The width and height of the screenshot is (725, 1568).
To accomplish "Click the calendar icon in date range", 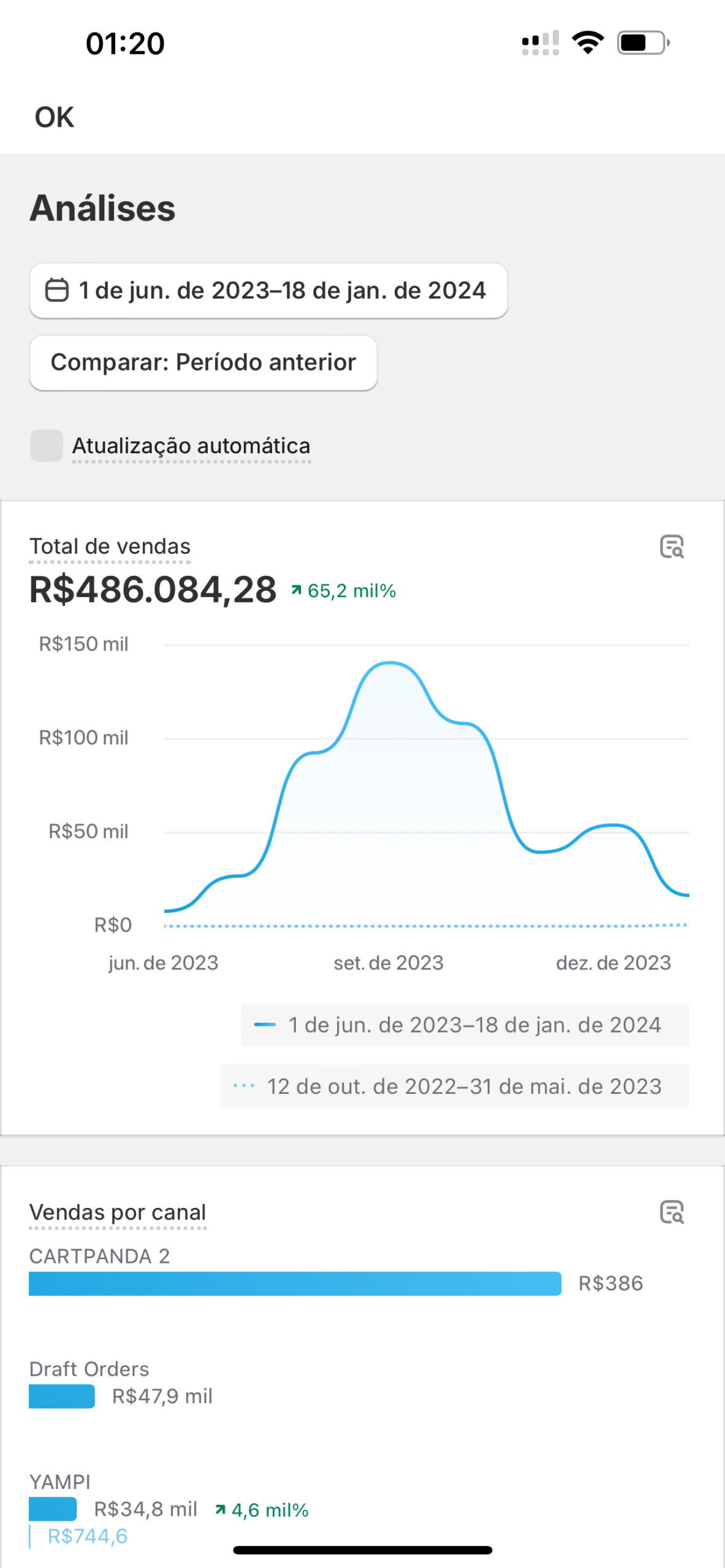I will tap(57, 290).
